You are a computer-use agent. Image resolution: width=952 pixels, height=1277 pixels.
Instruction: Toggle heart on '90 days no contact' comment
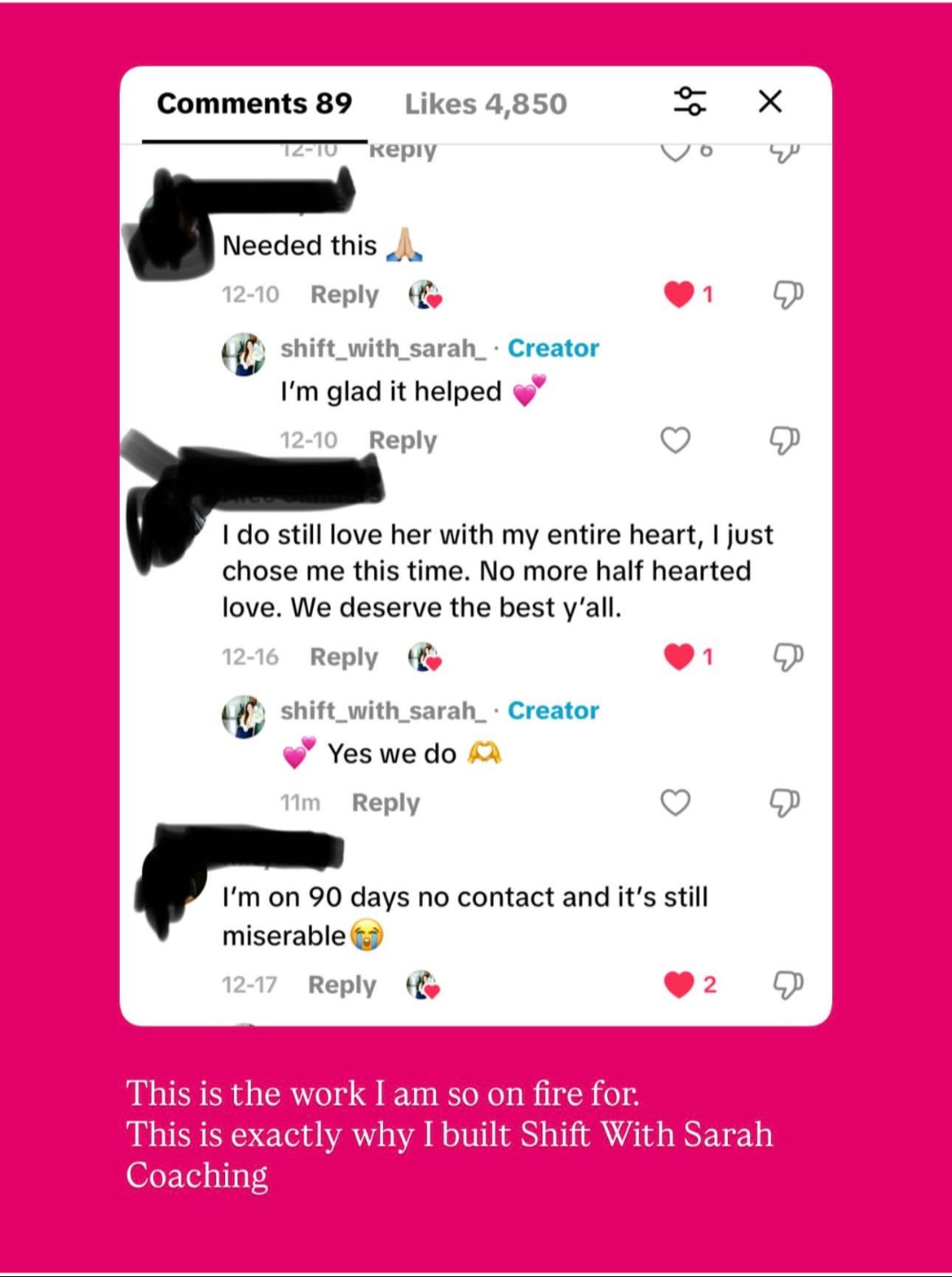[679, 984]
